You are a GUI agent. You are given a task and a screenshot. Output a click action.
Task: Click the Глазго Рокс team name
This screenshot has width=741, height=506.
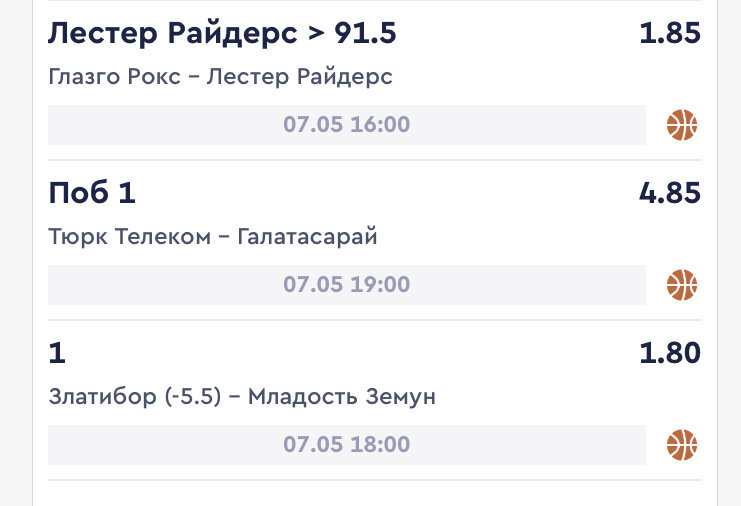pyautogui.click(x=114, y=77)
